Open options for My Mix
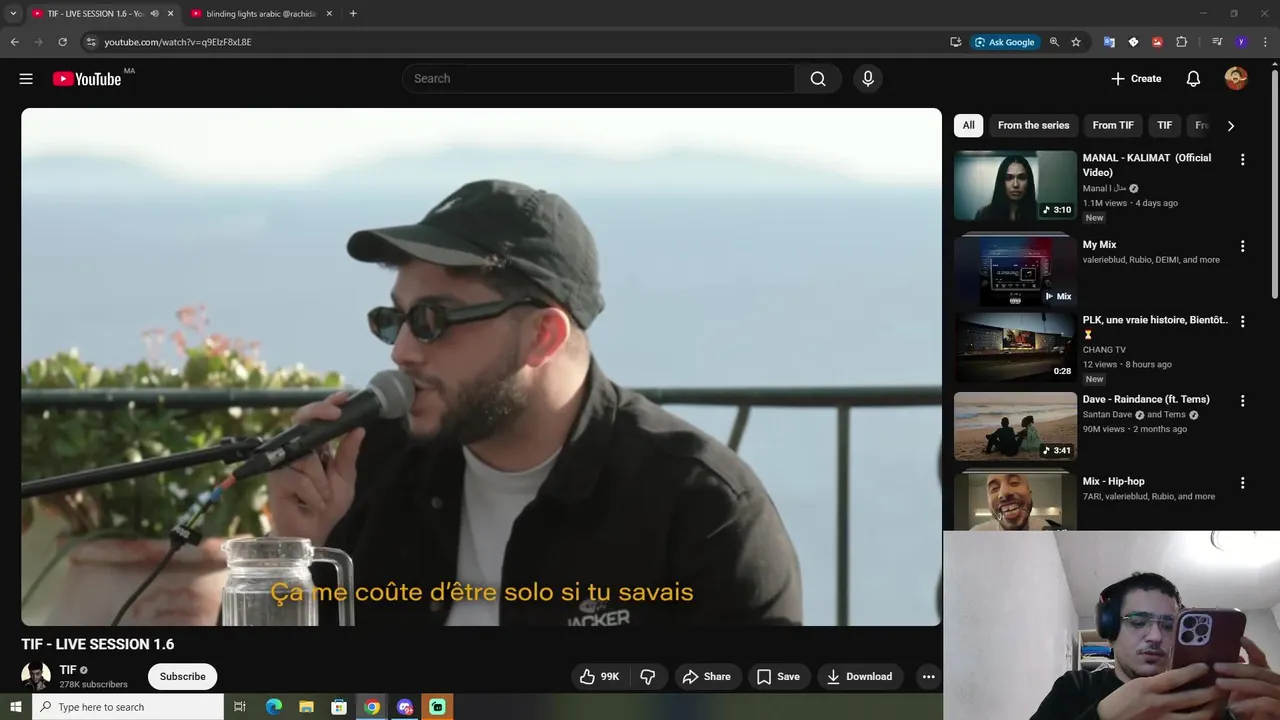 pos(1243,246)
